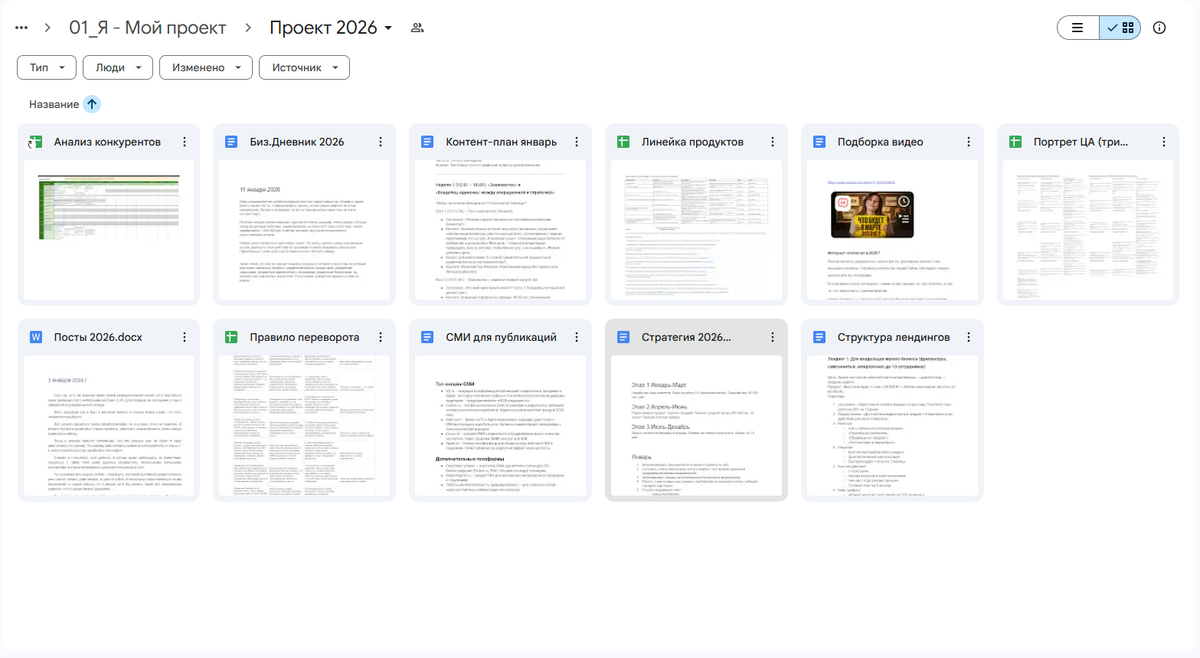Click the collapsed breadcrumb ellipsis icon
This screenshot has height=658, width=1200.
[x=21, y=28]
